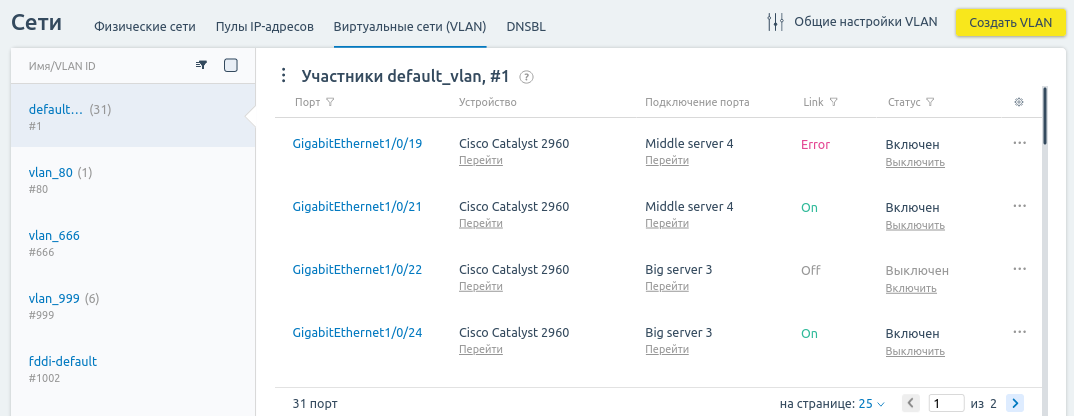Open the GigabitEthernet1/0/24 port link
The width and height of the screenshot is (1074, 416).
(357, 332)
